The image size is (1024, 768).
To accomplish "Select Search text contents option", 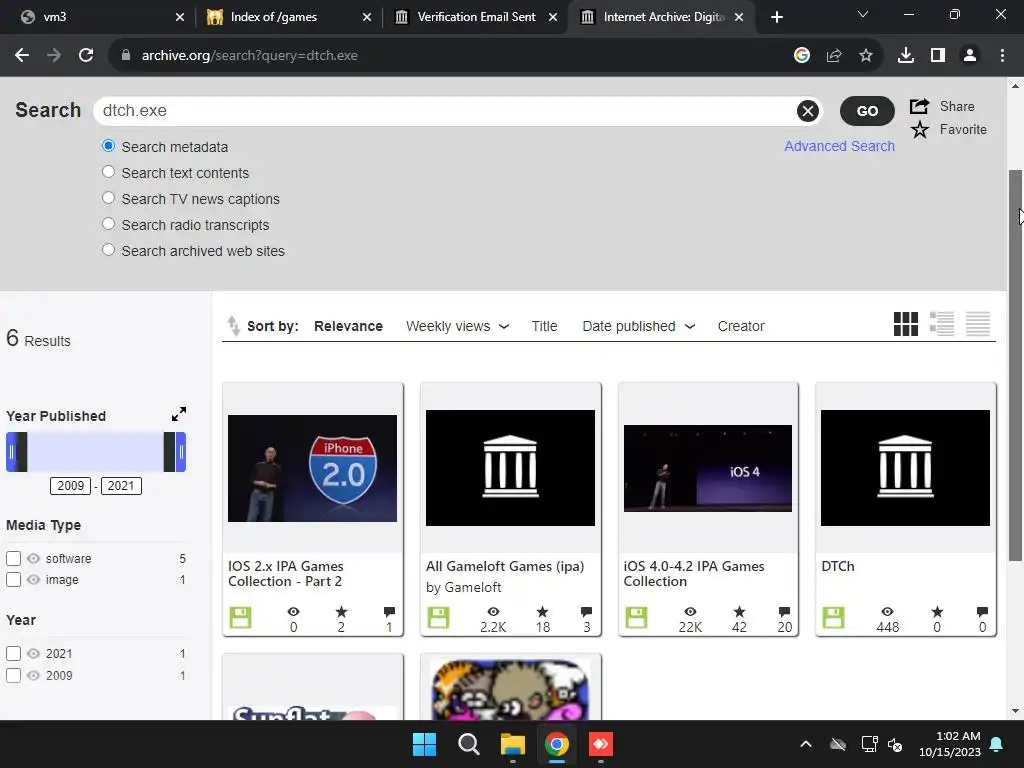I will (x=108, y=172).
